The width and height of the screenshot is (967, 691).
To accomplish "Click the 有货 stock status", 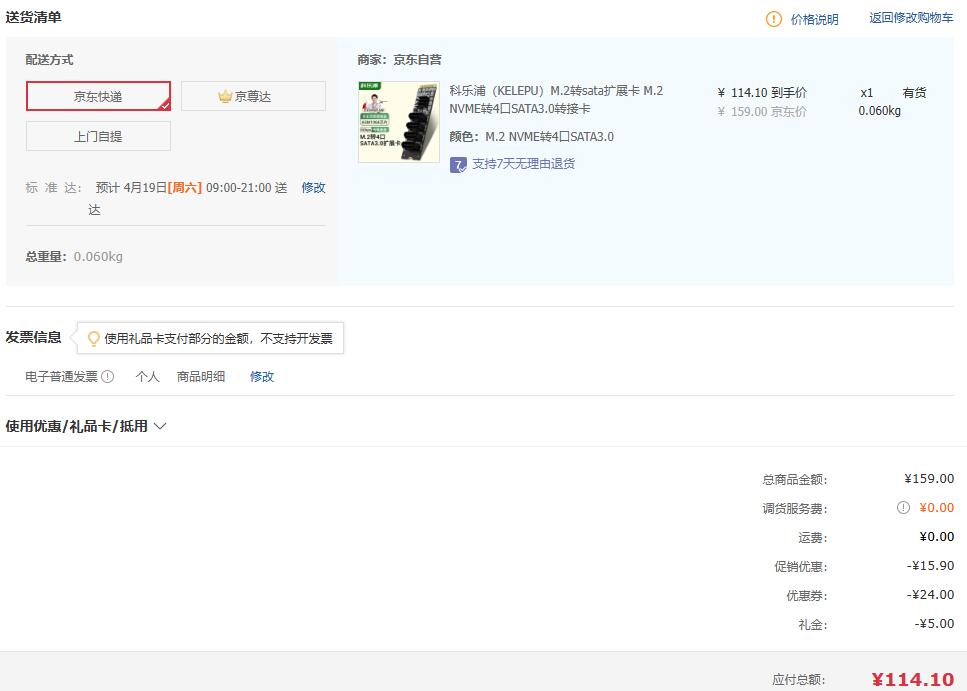I will tap(914, 93).
